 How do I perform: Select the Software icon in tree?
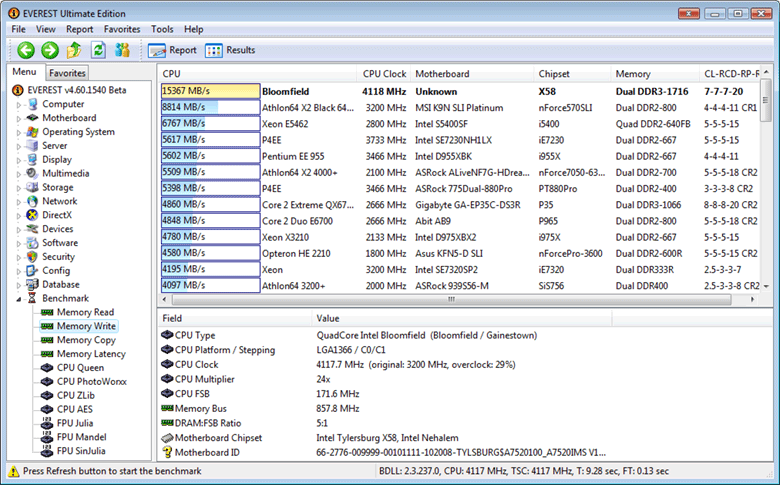click(32, 243)
